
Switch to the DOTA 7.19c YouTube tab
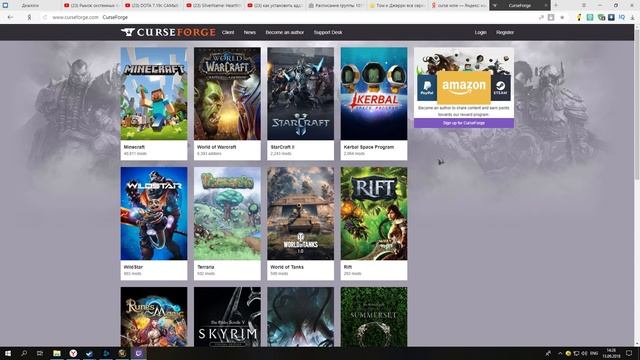point(152,6)
